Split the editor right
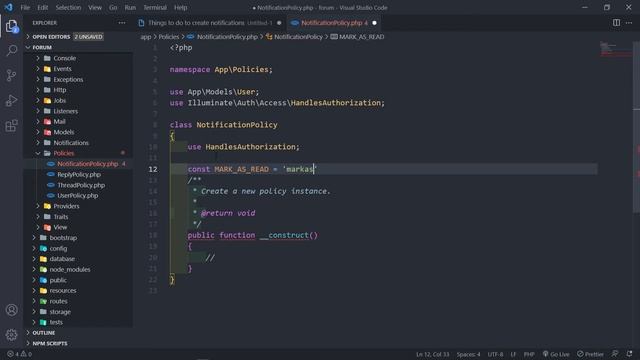Screen dimensions: 640x360 coord(616,23)
